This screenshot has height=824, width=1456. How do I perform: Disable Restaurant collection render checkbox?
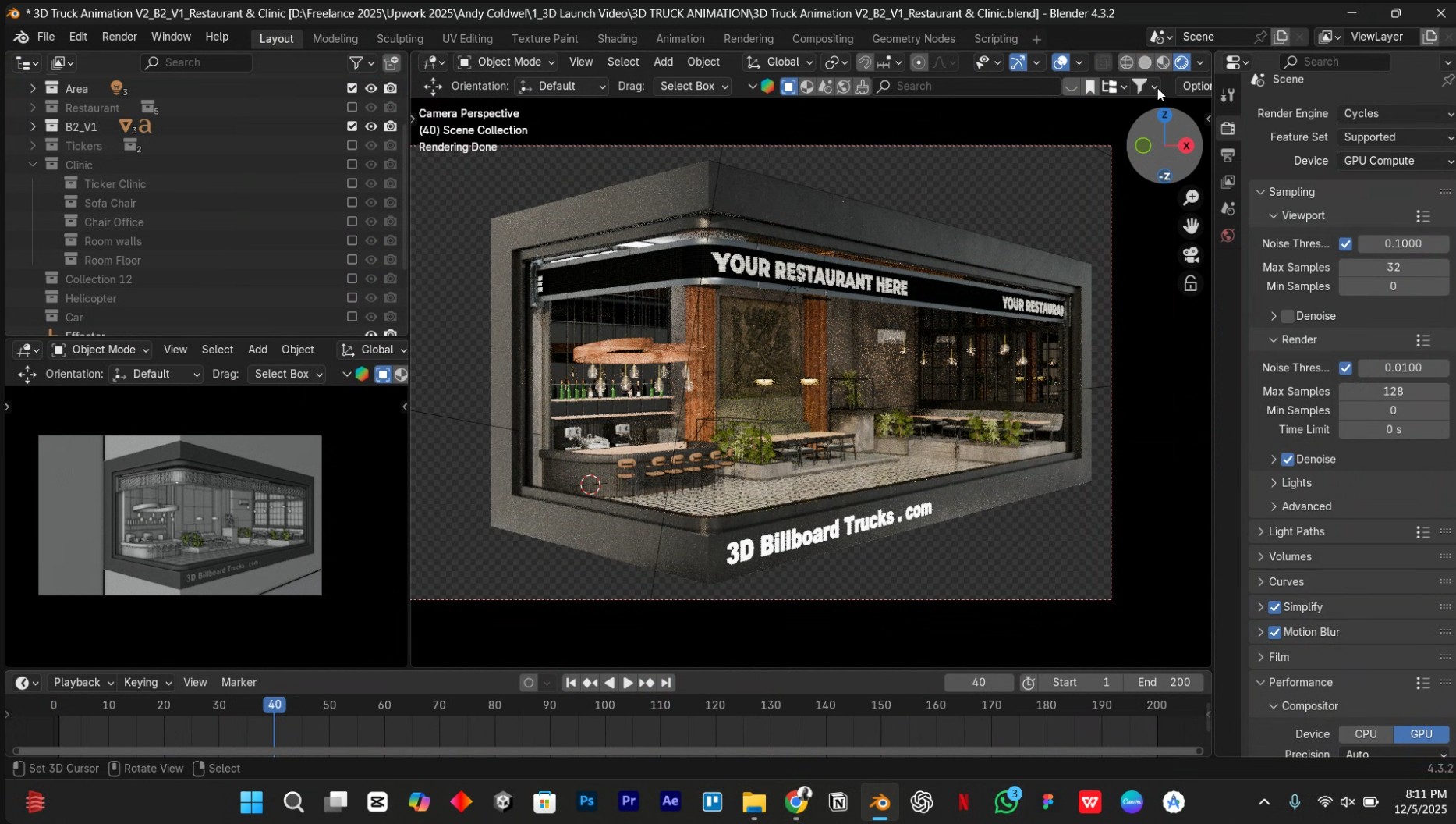pyautogui.click(x=391, y=107)
